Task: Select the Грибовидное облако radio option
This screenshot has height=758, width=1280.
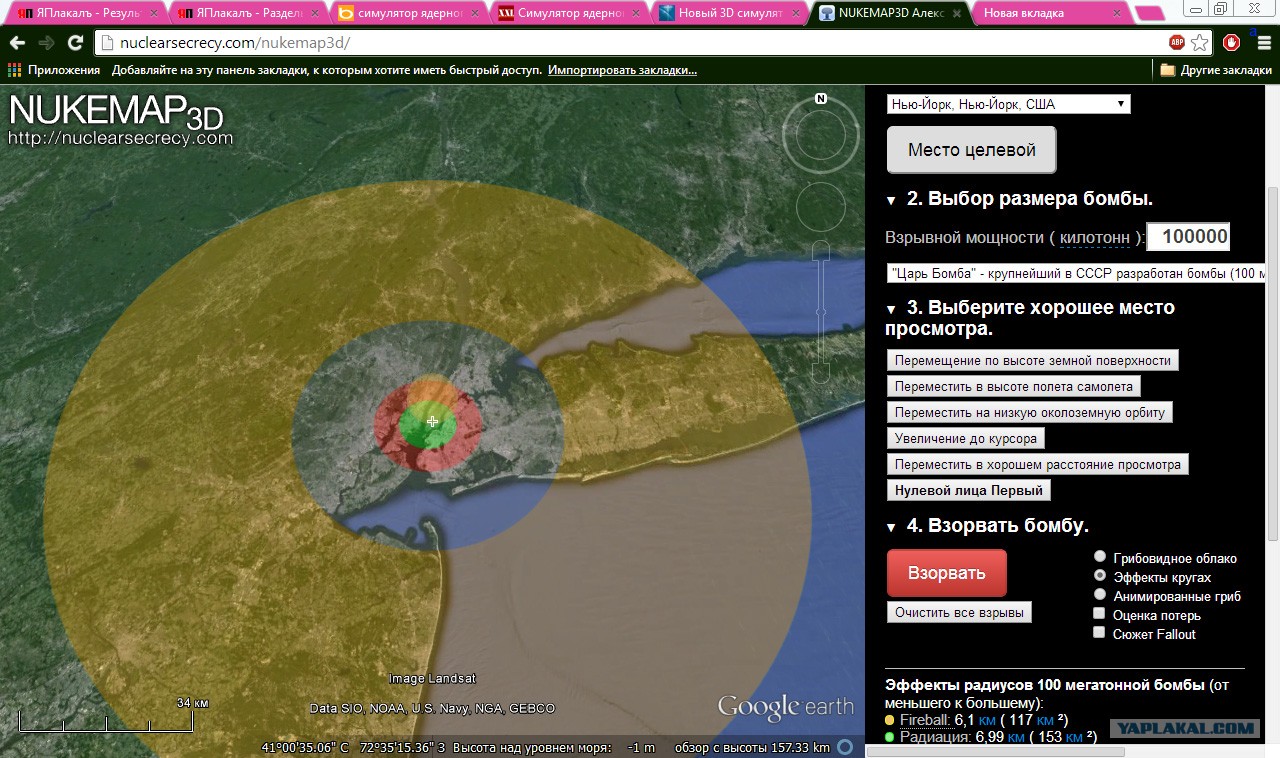Action: [x=1100, y=557]
